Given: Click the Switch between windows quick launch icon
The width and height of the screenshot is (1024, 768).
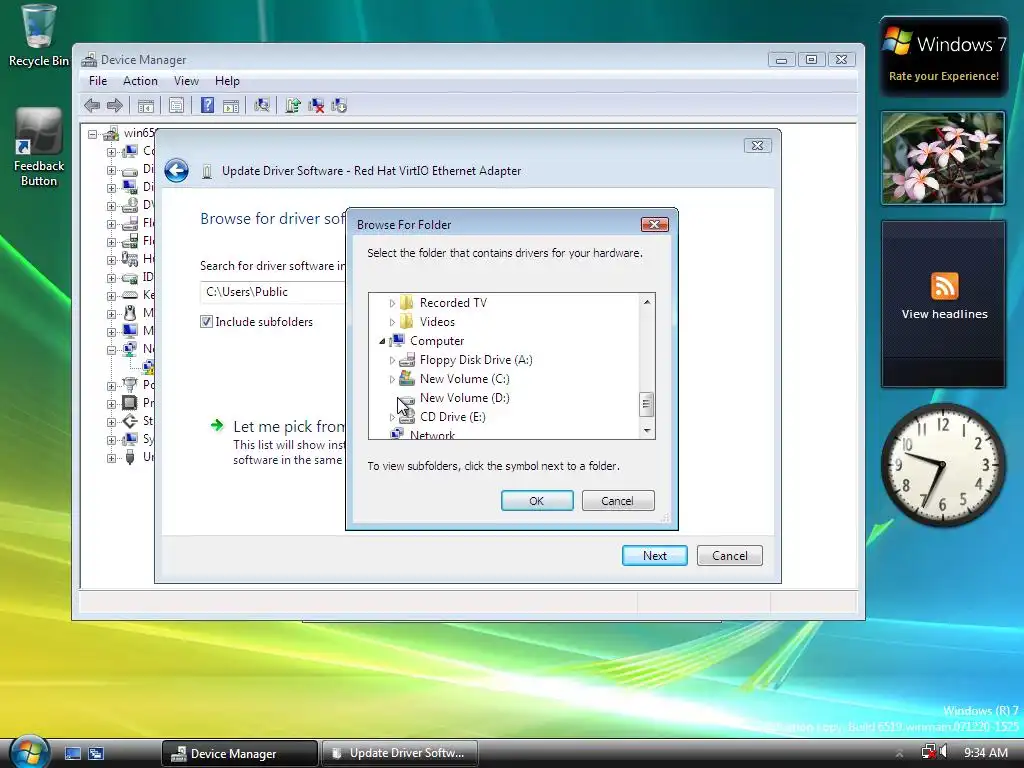Looking at the screenshot, I should [96, 754].
